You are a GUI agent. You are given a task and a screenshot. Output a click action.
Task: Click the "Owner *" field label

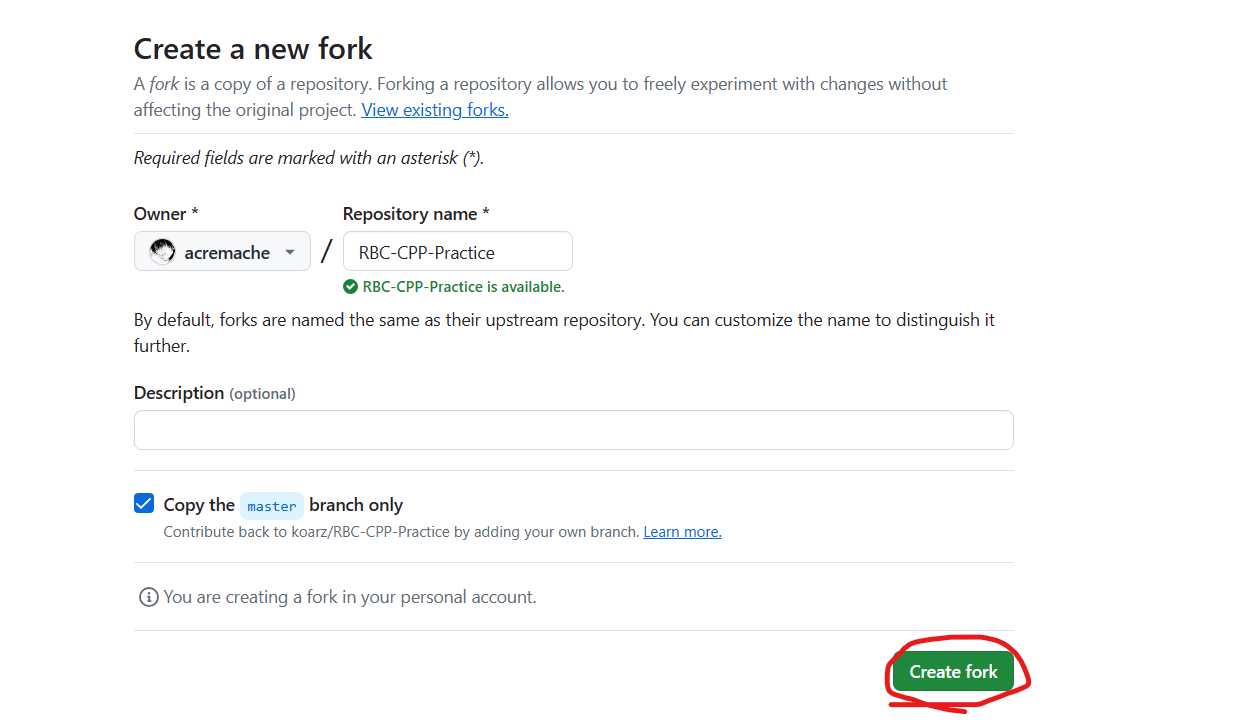[166, 214]
